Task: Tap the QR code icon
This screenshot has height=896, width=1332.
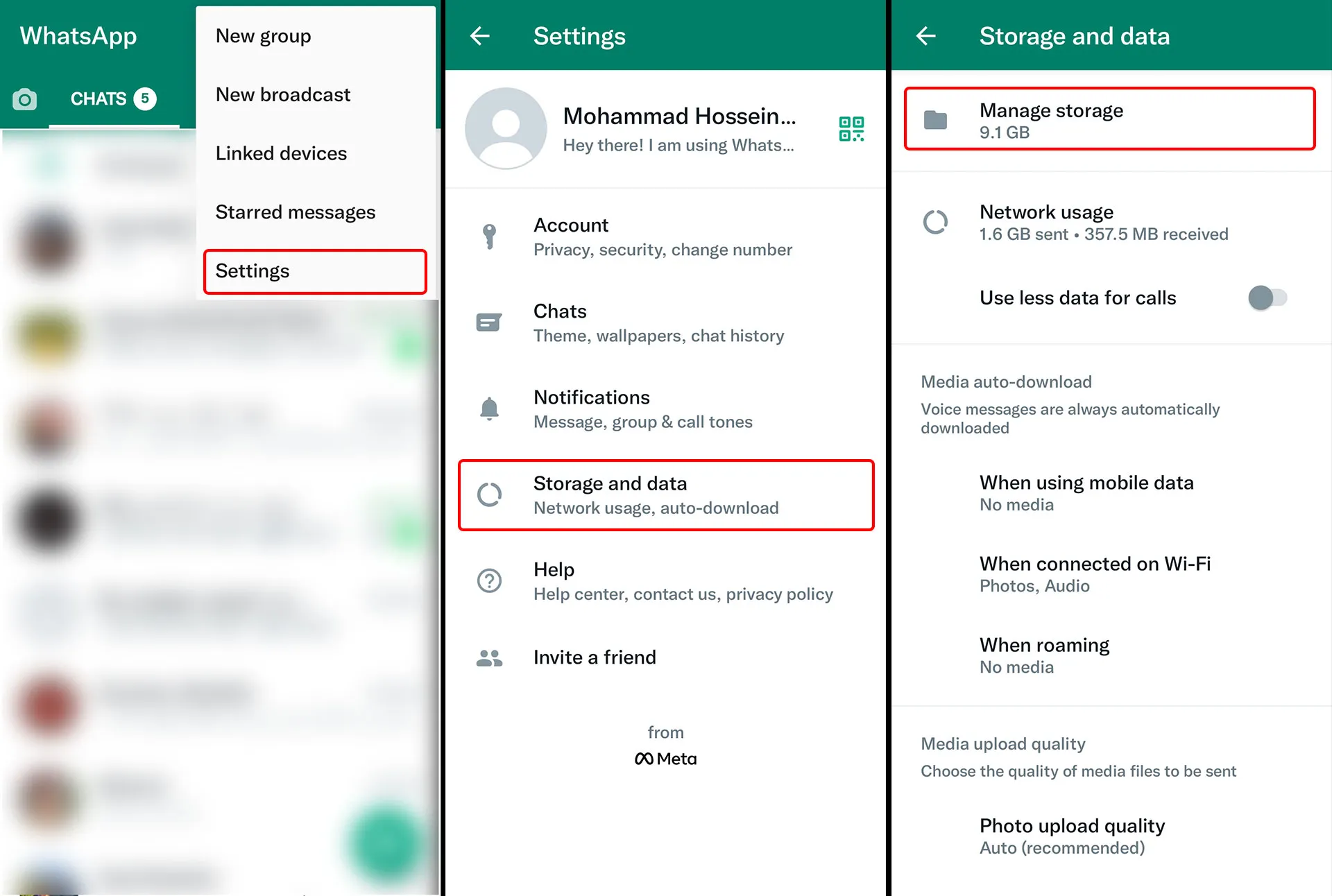Action: point(851,129)
